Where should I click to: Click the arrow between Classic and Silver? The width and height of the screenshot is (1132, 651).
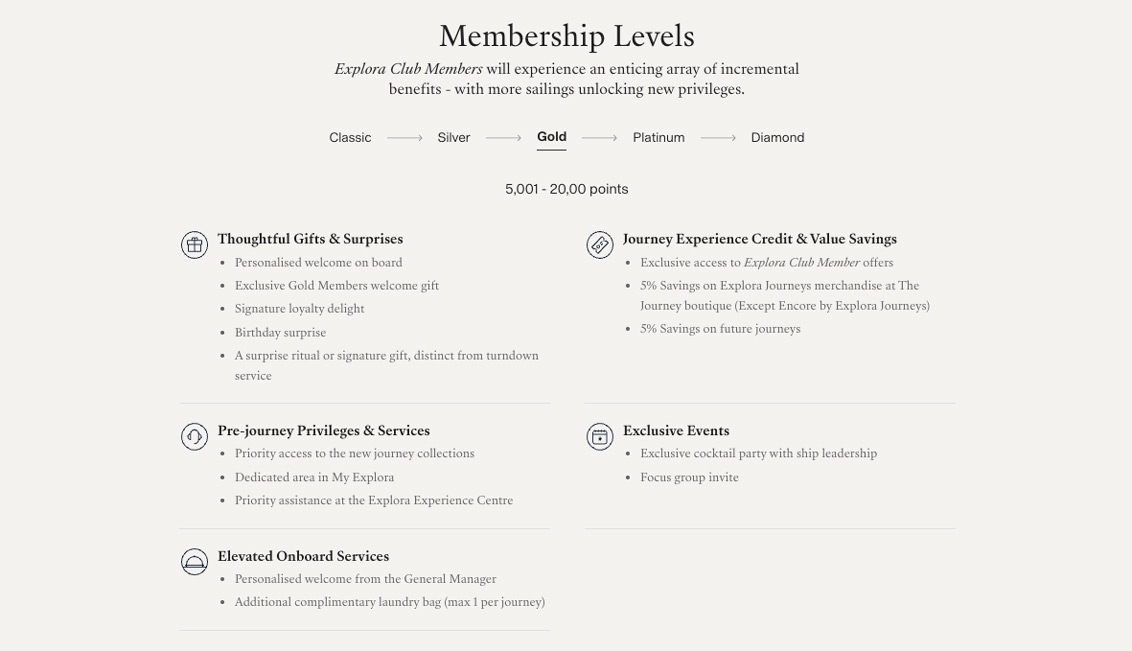pyautogui.click(x=404, y=138)
